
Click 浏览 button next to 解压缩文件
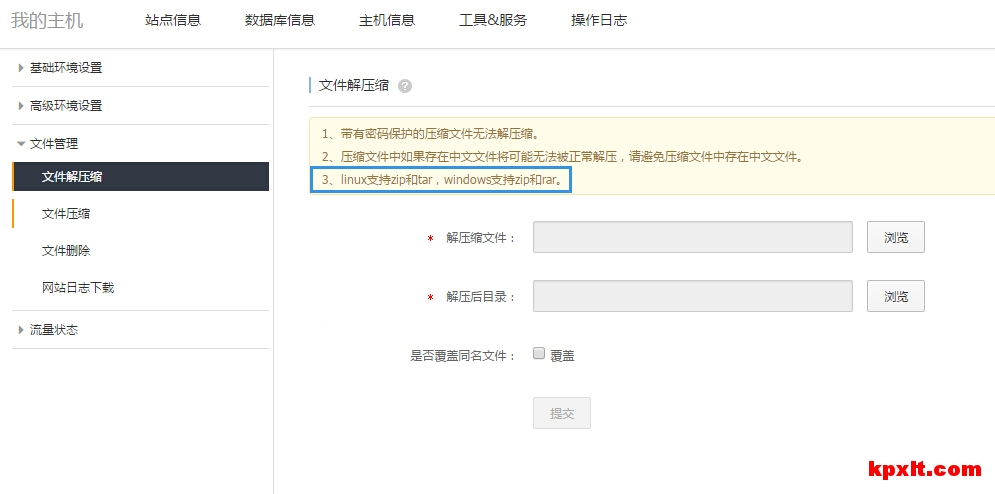coord(895,238)
